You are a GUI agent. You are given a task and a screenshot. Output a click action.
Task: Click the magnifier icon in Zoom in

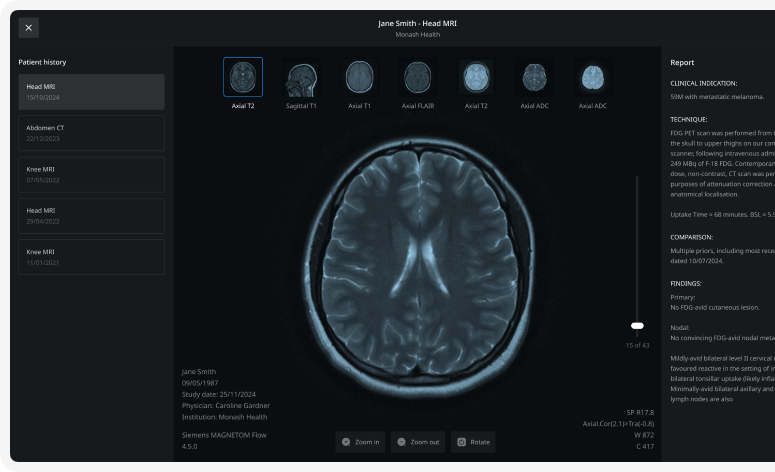coord(346,441)
